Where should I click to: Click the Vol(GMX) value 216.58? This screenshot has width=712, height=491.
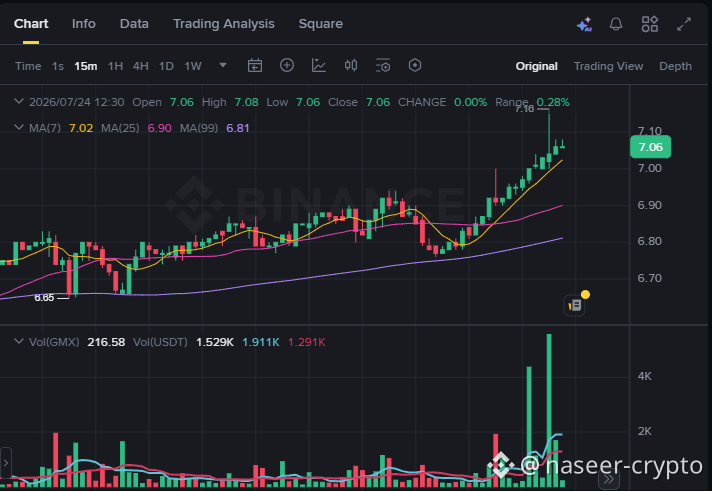(106, 342)
